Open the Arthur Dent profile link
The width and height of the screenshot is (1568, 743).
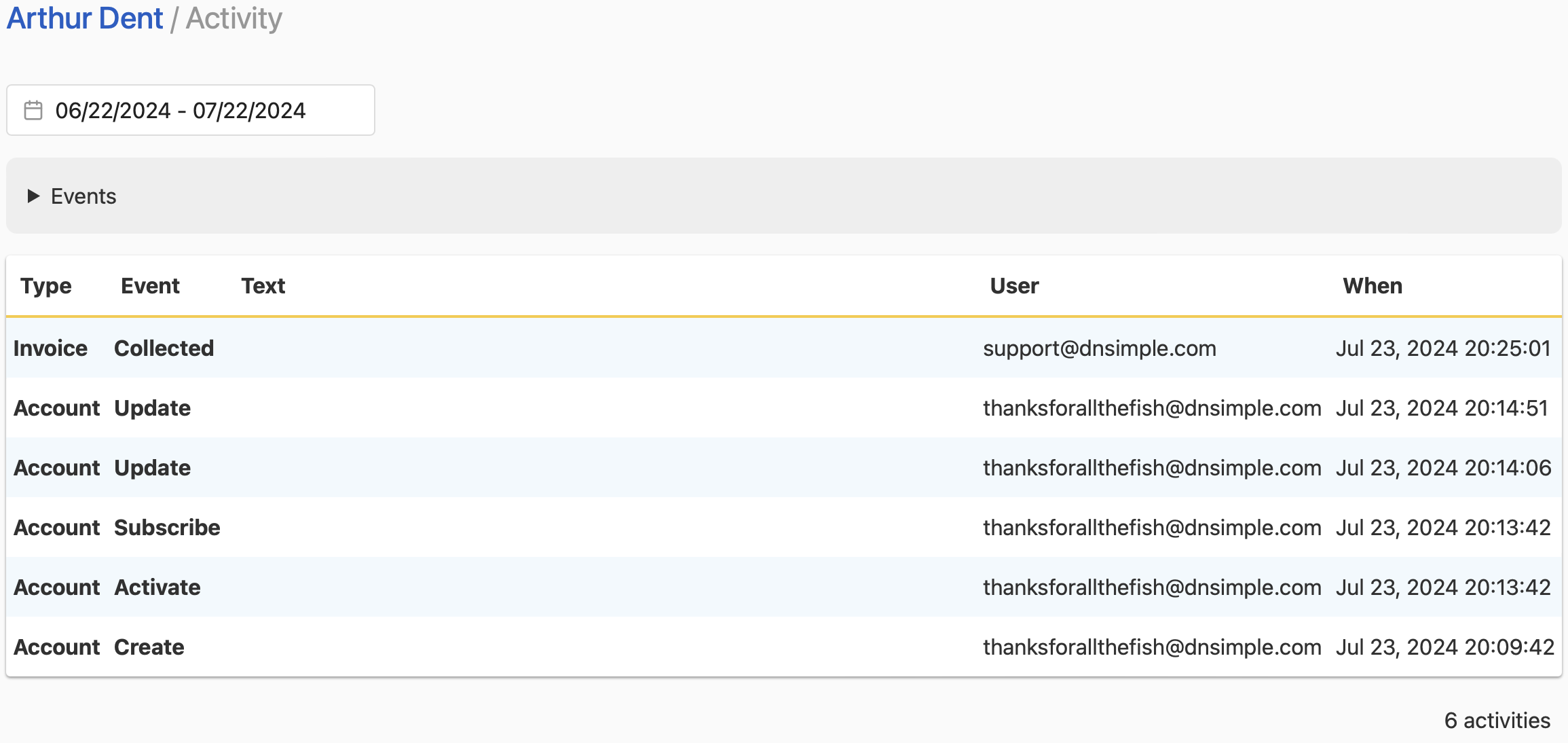83,18
